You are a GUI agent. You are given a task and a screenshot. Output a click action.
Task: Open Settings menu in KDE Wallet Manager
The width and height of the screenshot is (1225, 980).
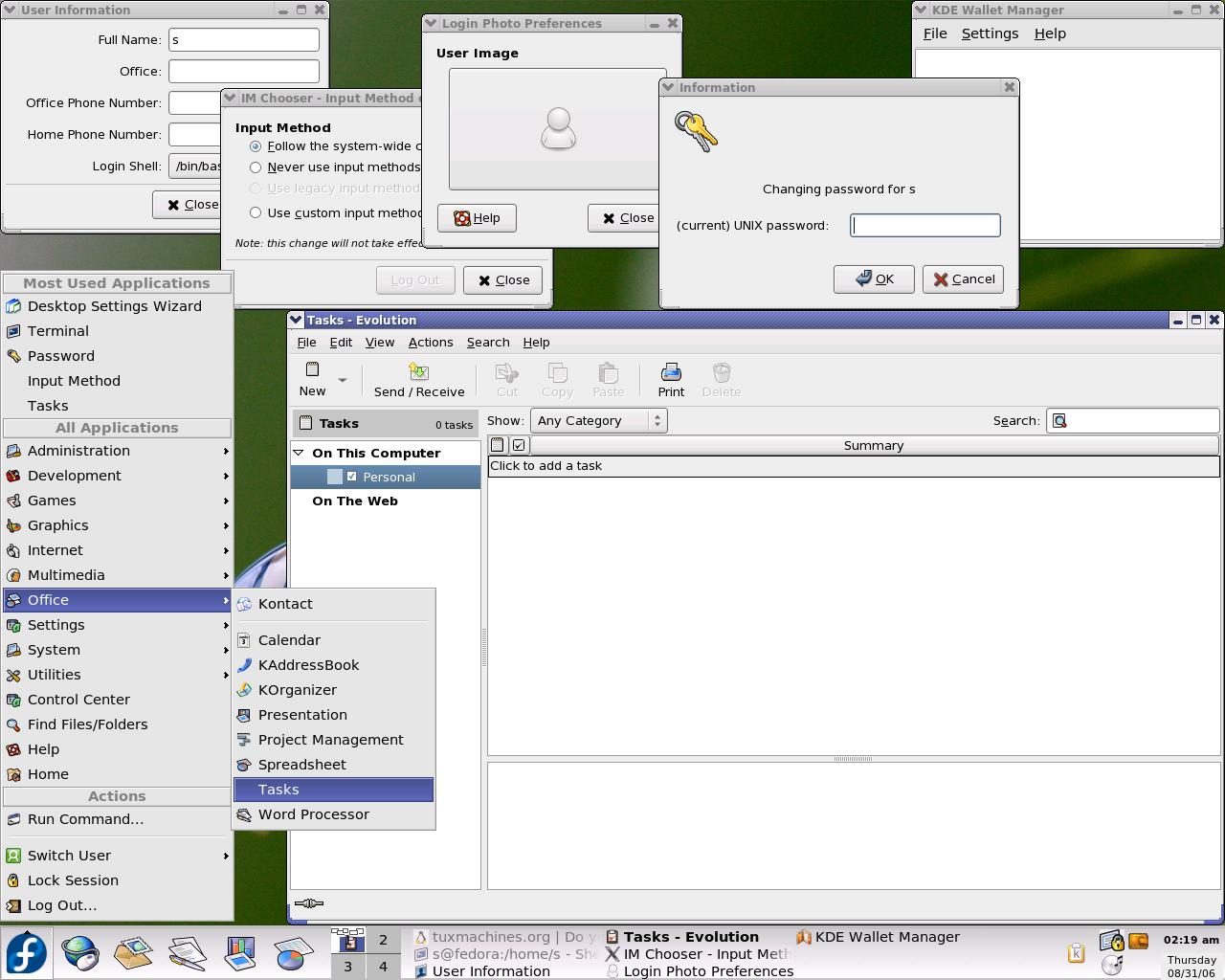[990, 33]
